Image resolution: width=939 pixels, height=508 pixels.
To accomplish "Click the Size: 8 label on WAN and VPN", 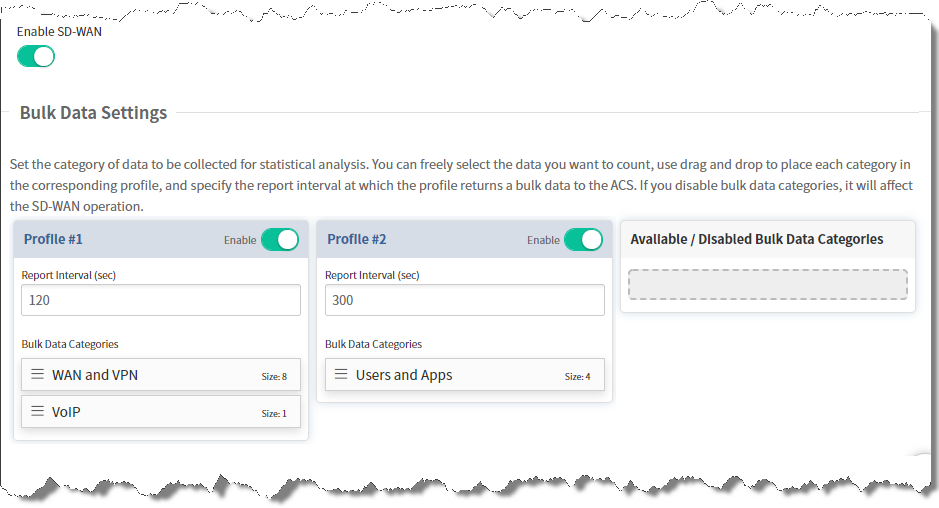I will click(x=274, y=377).
